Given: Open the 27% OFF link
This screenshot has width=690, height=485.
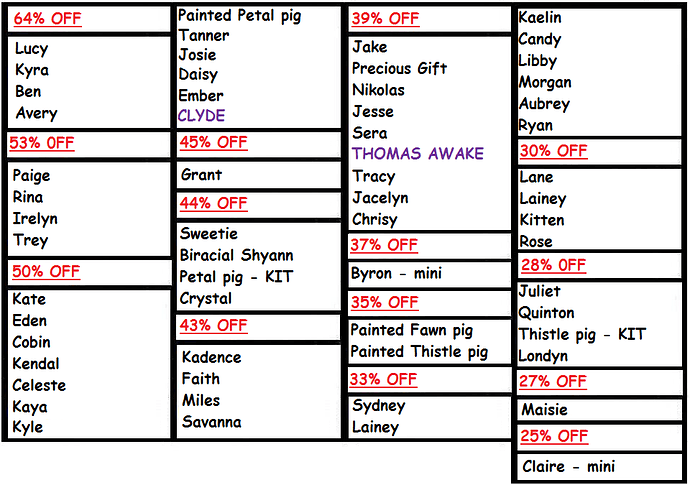Looking at the screenshot, I should [553, 381].
